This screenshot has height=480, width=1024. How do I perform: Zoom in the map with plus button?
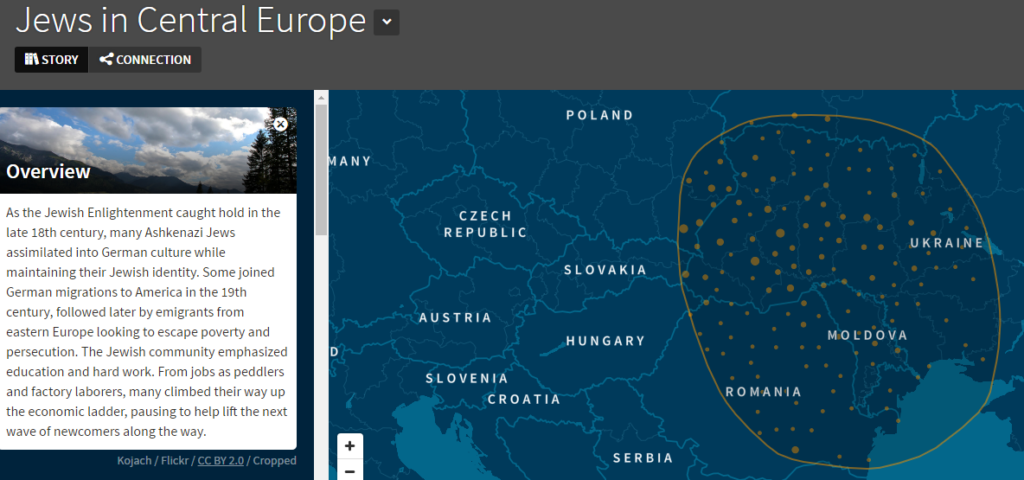pyautogui.click(x=350, y=446)
